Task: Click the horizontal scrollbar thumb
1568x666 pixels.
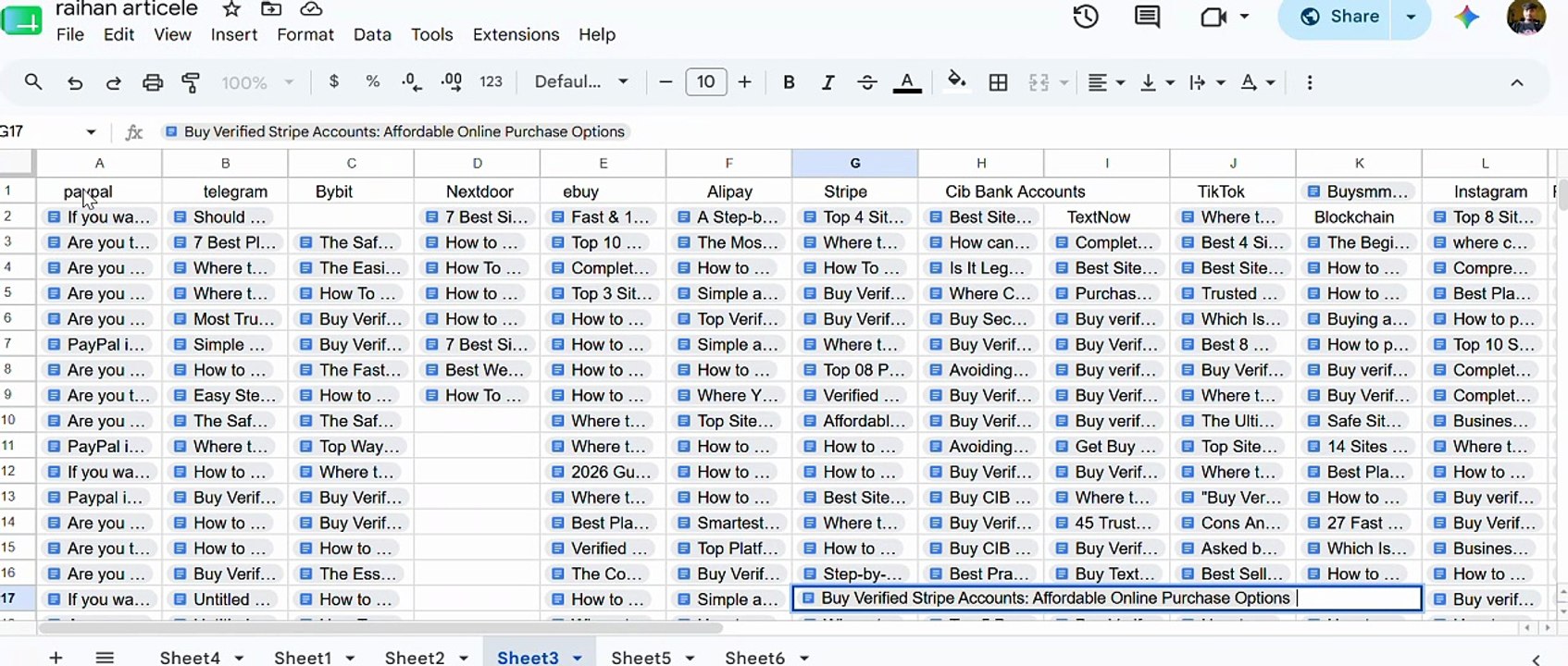Action: click(x=380, y=628)
